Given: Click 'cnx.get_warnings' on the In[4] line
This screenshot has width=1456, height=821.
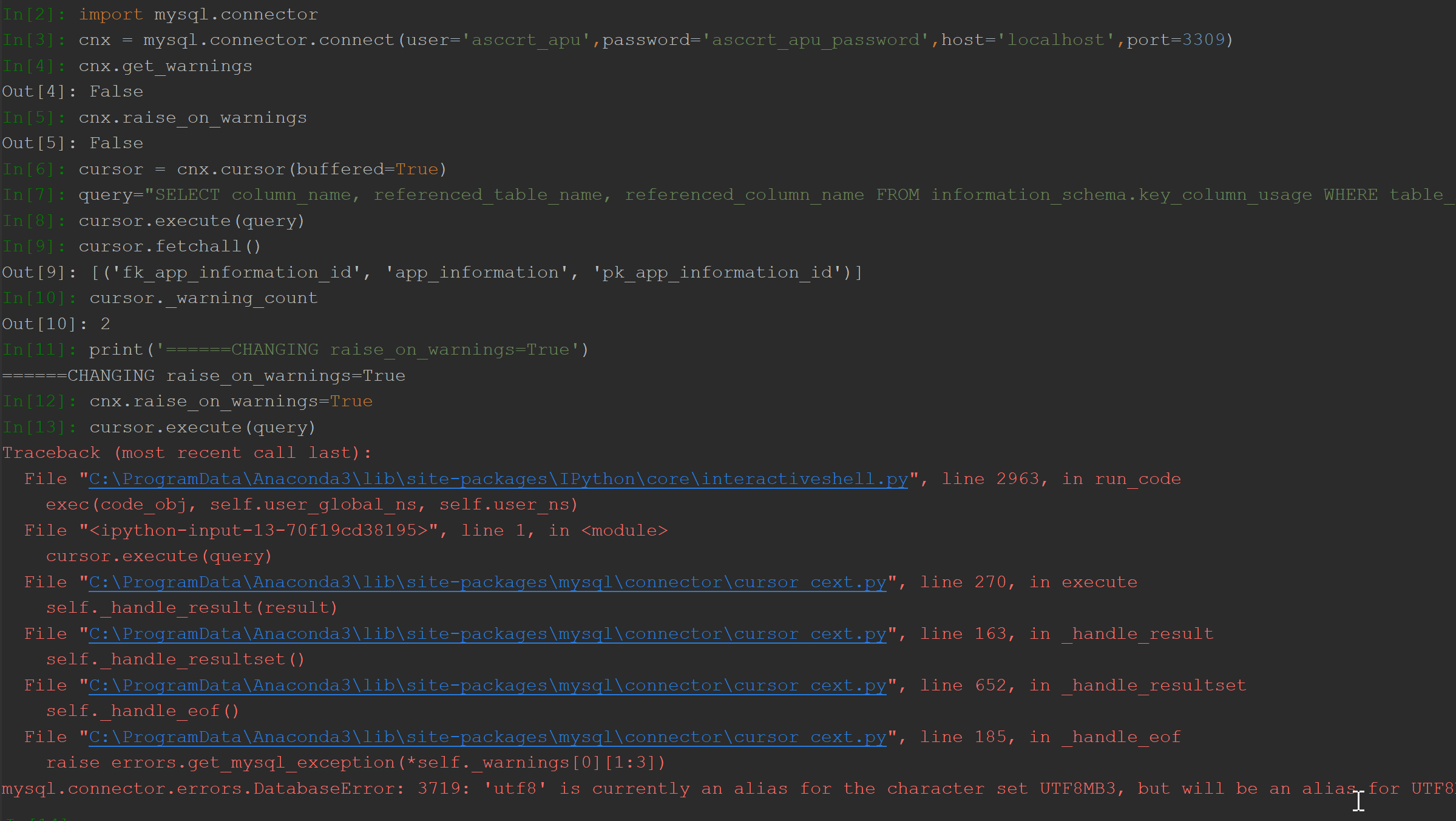Looking at the screenshot, I should pyautogui.click(x=165, y=66).
